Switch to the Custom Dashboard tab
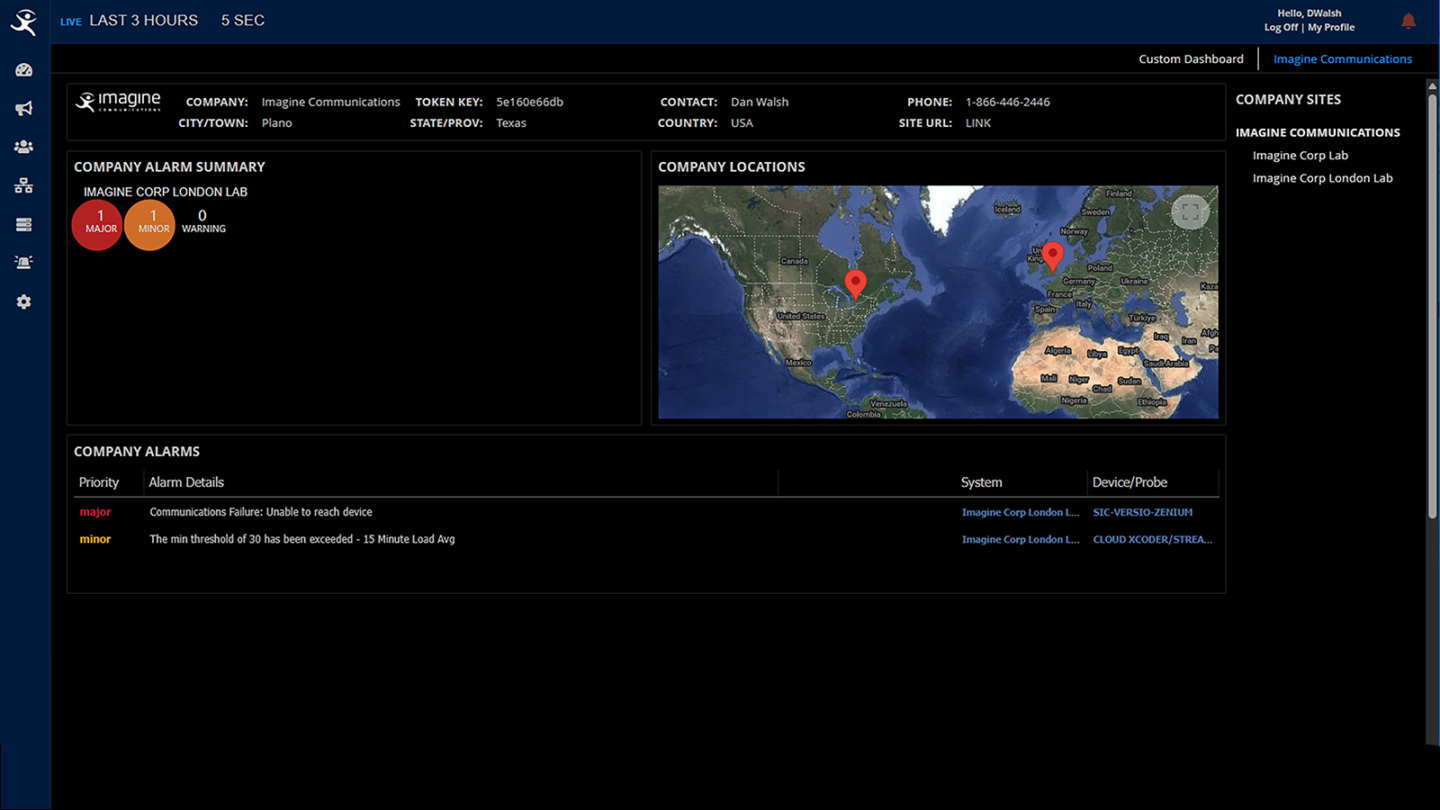This screenshot has height=810, width=1440. [1191, 59]
